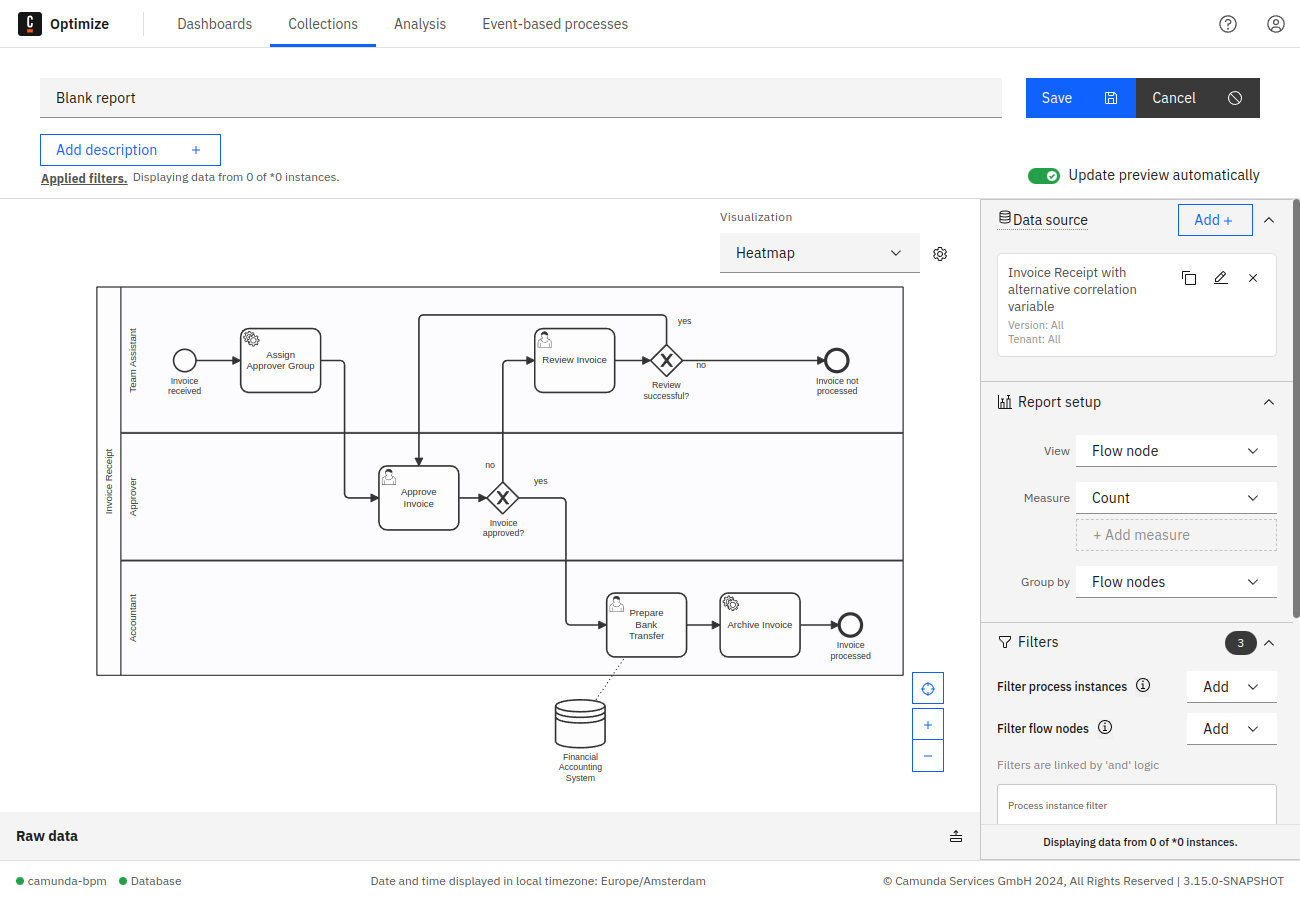Open the Applied filters link
The image size is (1300, 900).
(x=83, y=178)
